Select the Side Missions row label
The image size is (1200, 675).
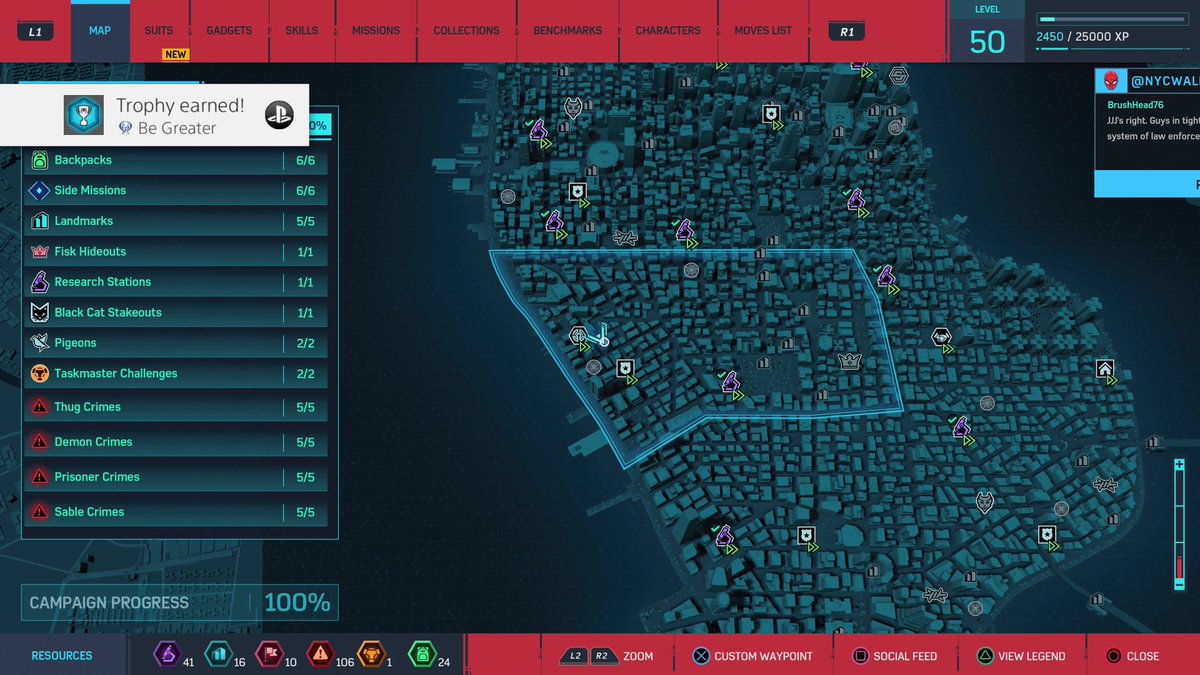(x=90, y=190)
